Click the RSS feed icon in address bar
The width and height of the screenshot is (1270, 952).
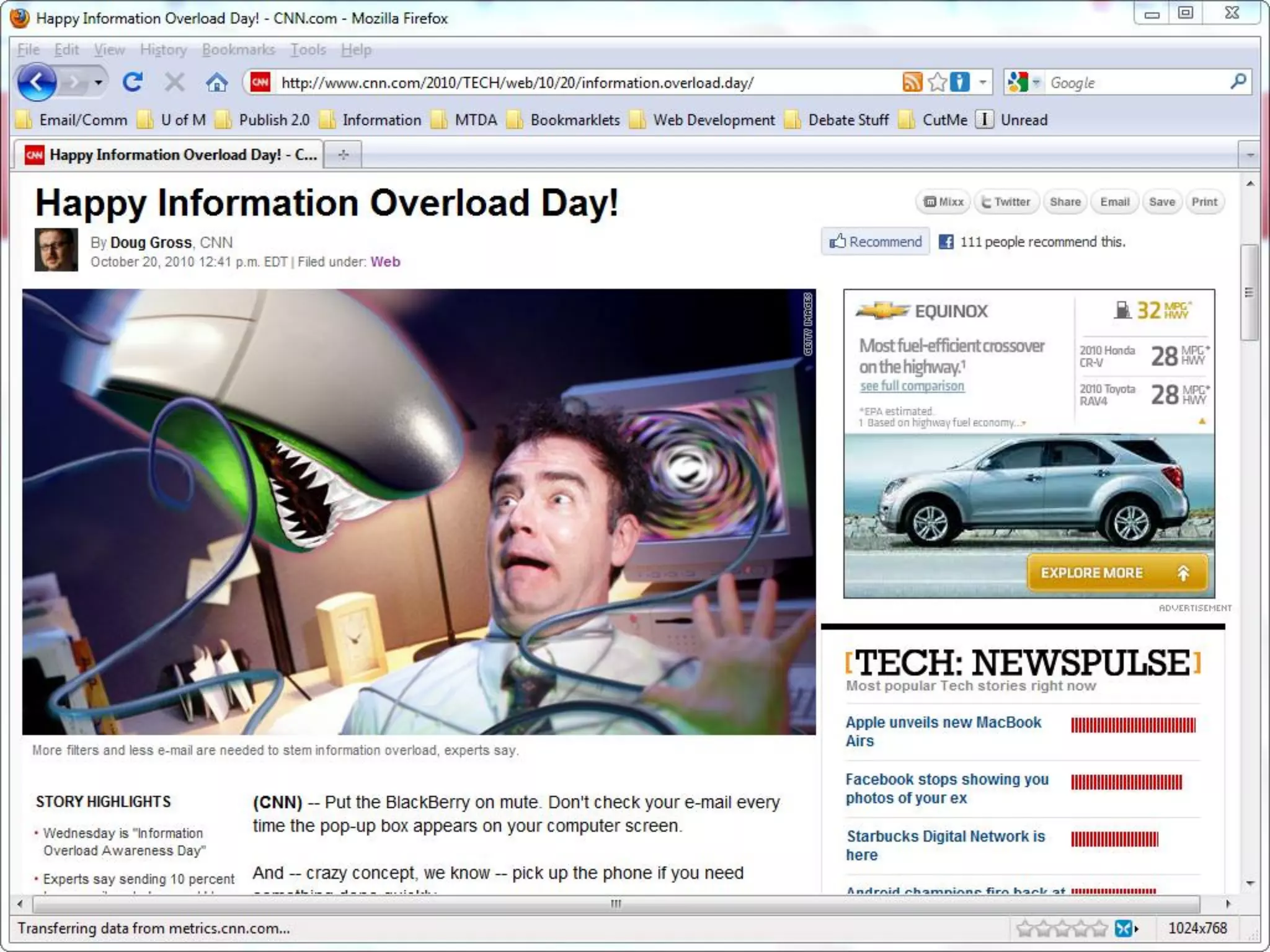(912, 82)
